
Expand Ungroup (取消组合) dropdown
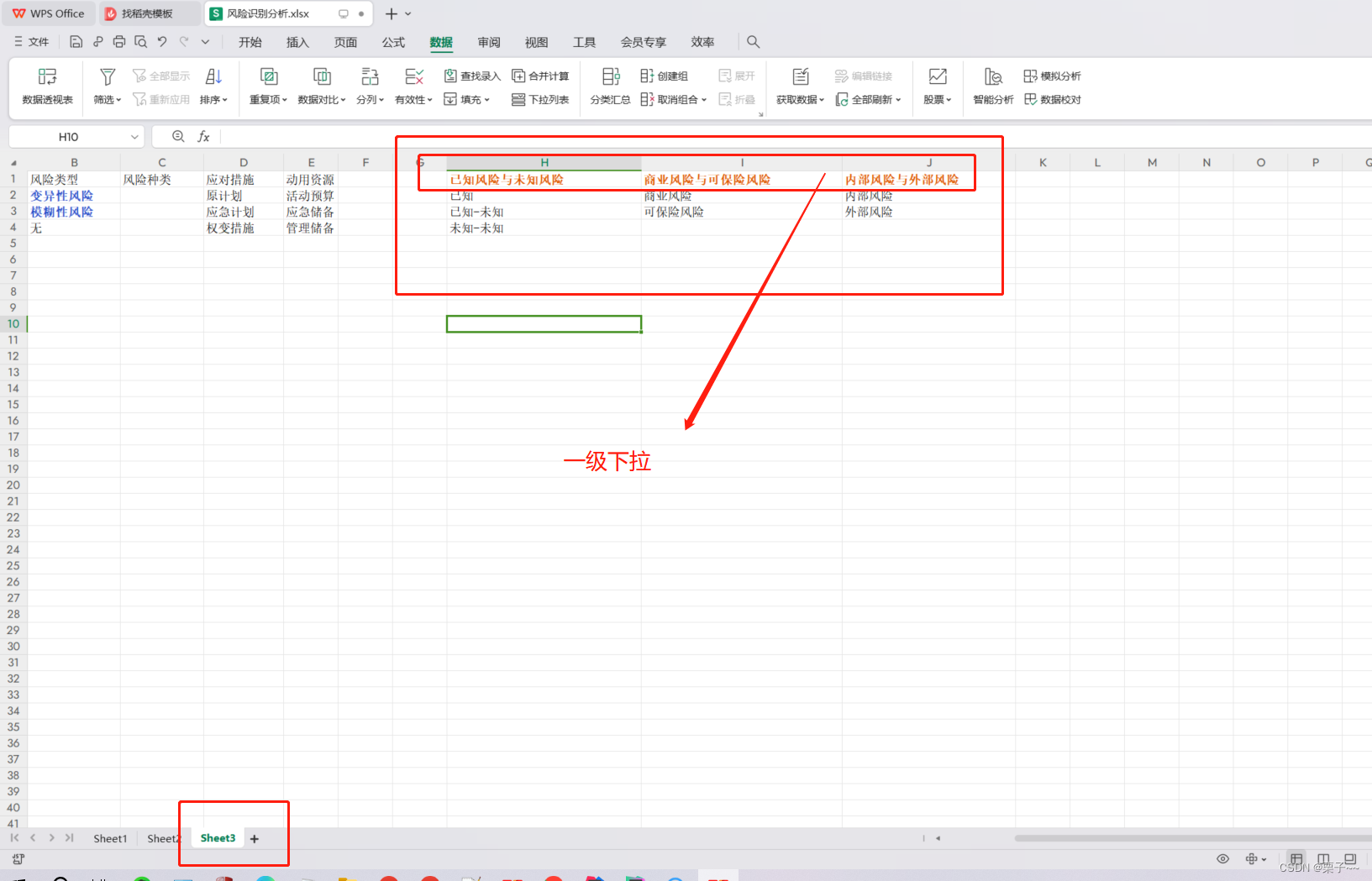point(704,99)
